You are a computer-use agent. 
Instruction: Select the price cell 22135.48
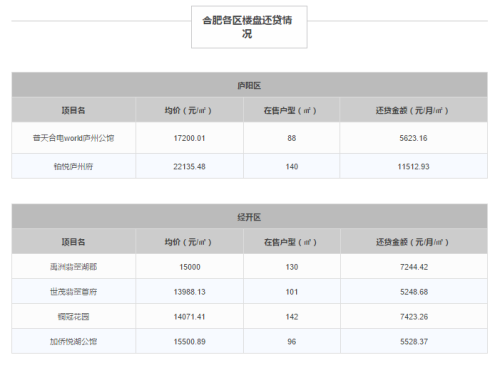(189, 166)
